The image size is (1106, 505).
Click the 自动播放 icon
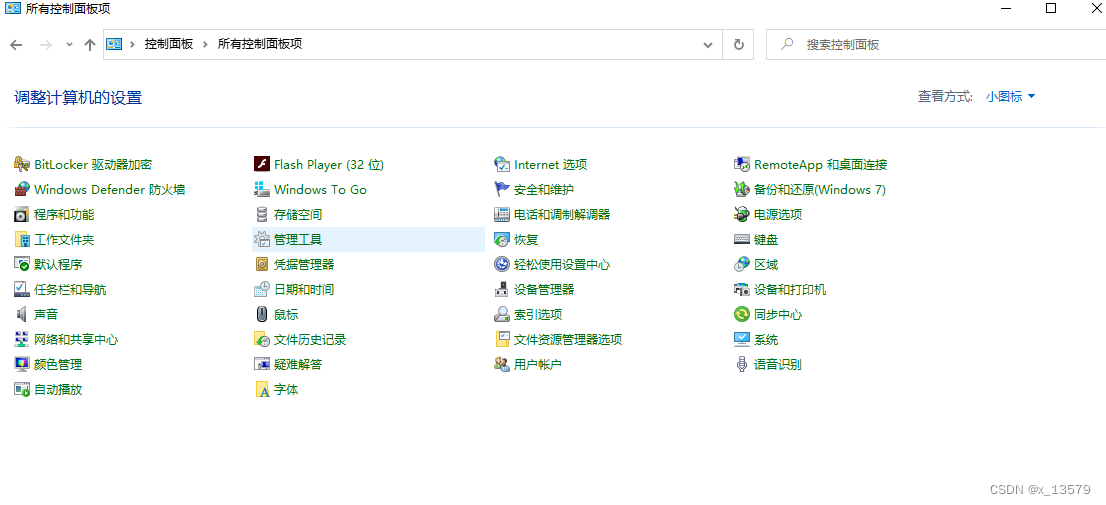(22, 389)
